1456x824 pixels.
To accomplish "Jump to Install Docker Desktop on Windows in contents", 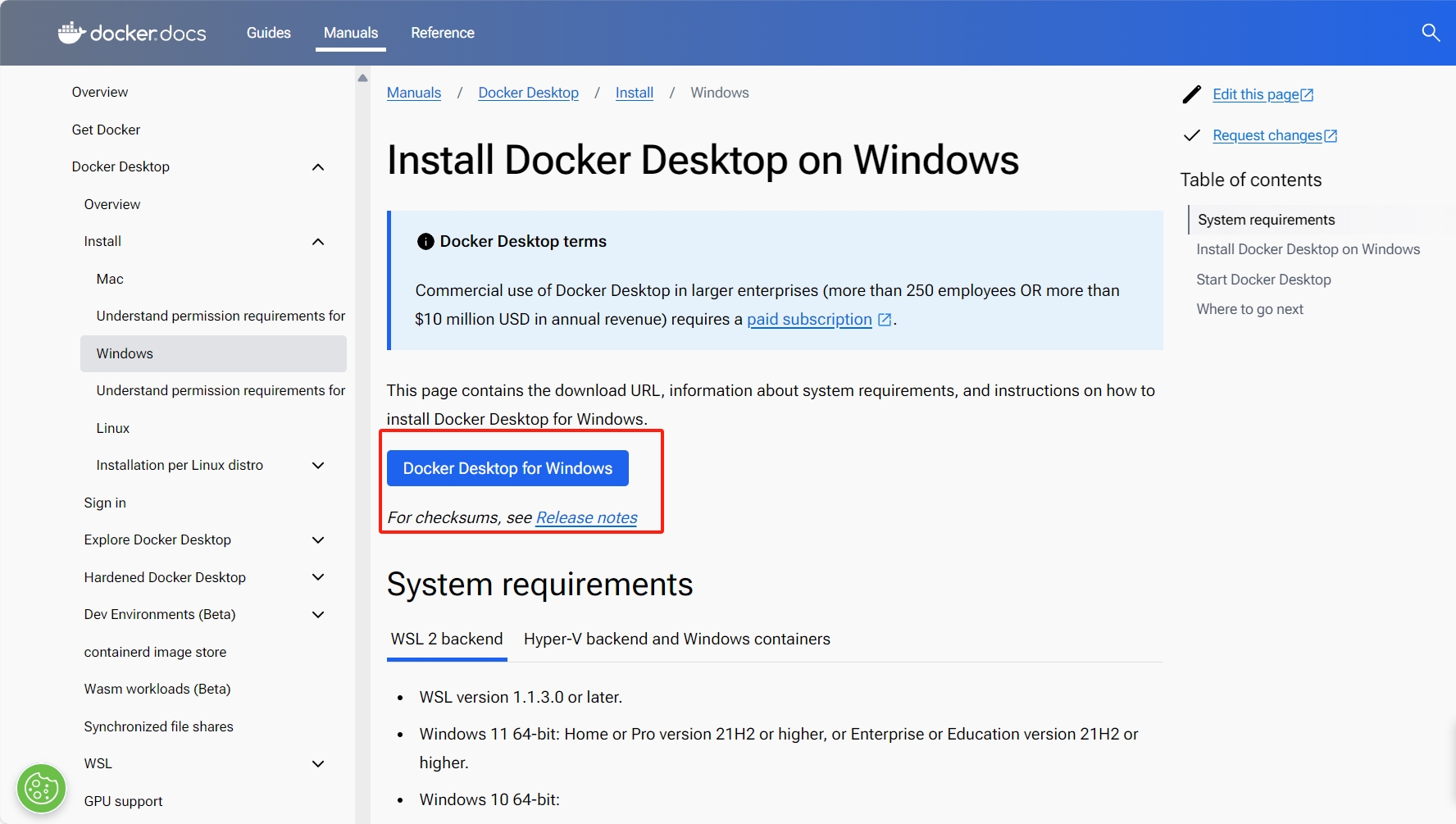I will coord(1308,249).
